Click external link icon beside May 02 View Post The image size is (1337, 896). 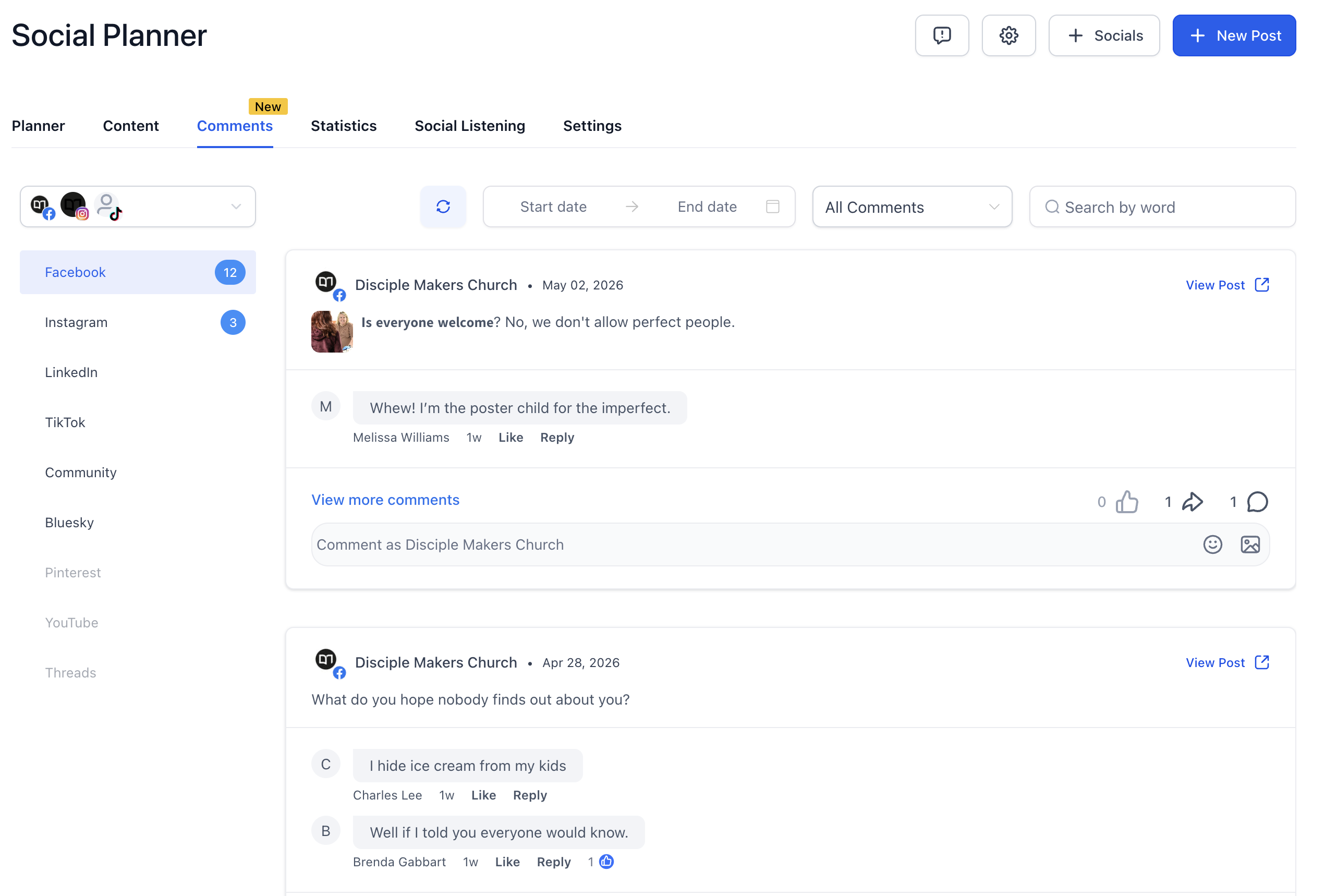point(1261,285)
